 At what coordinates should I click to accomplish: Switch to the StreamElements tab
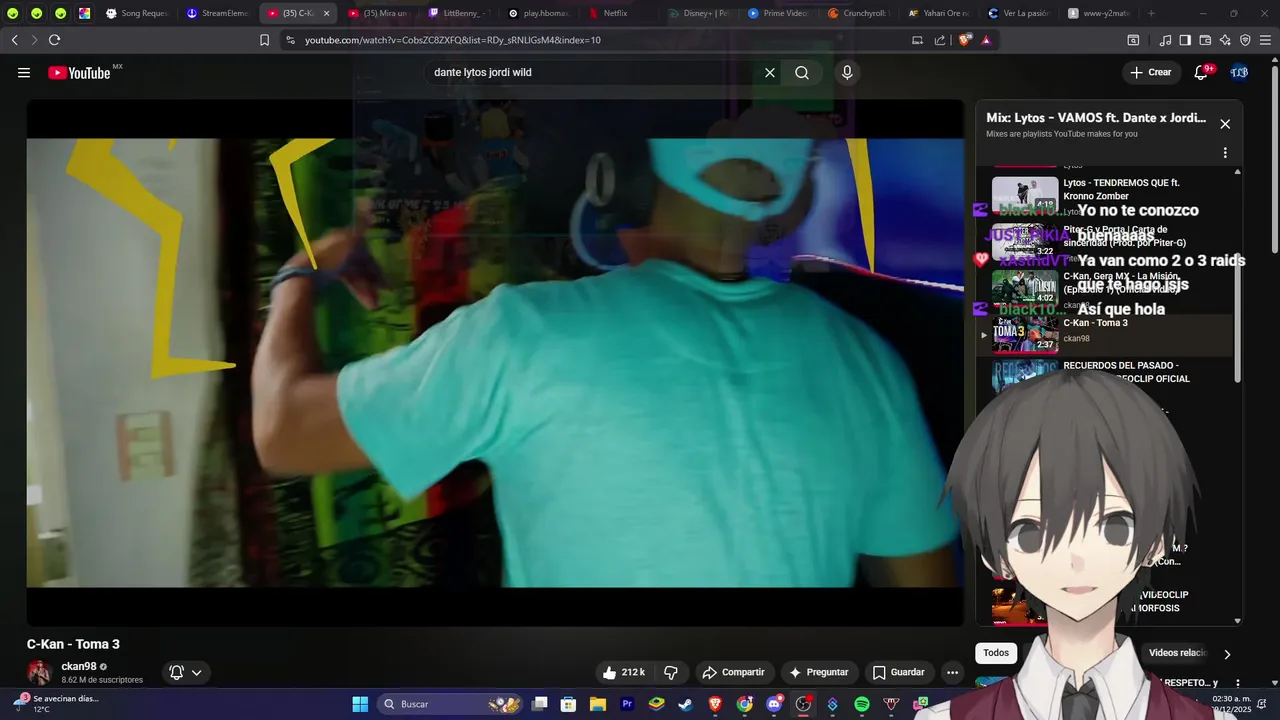click(x=218, y=13)
